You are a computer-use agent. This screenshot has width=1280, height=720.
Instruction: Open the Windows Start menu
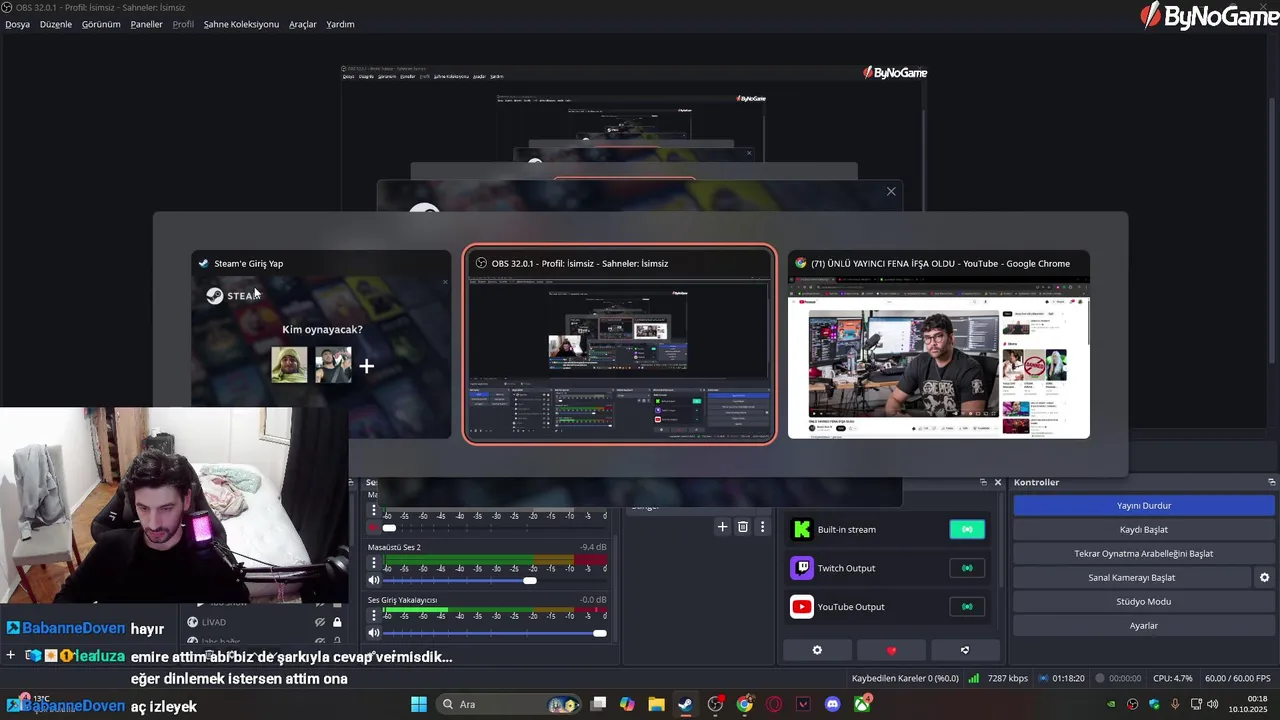pos(419,704)
